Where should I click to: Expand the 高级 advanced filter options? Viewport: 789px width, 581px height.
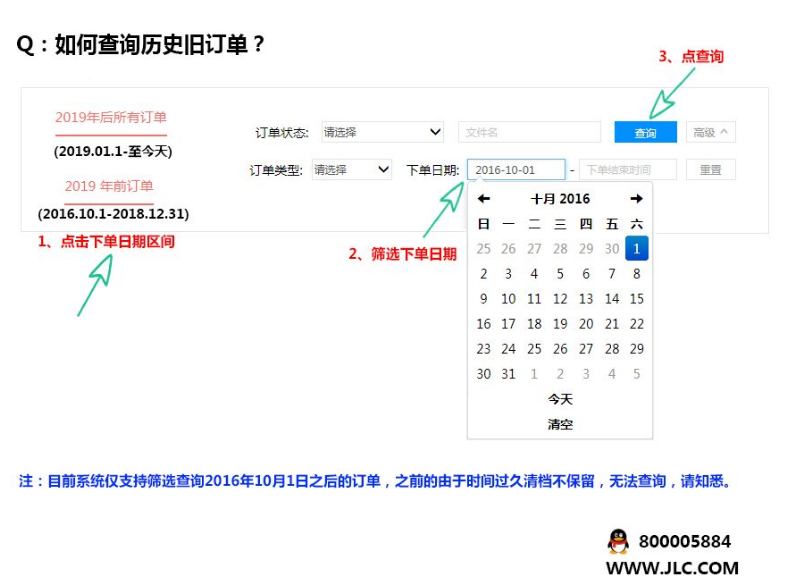(711, 132)
